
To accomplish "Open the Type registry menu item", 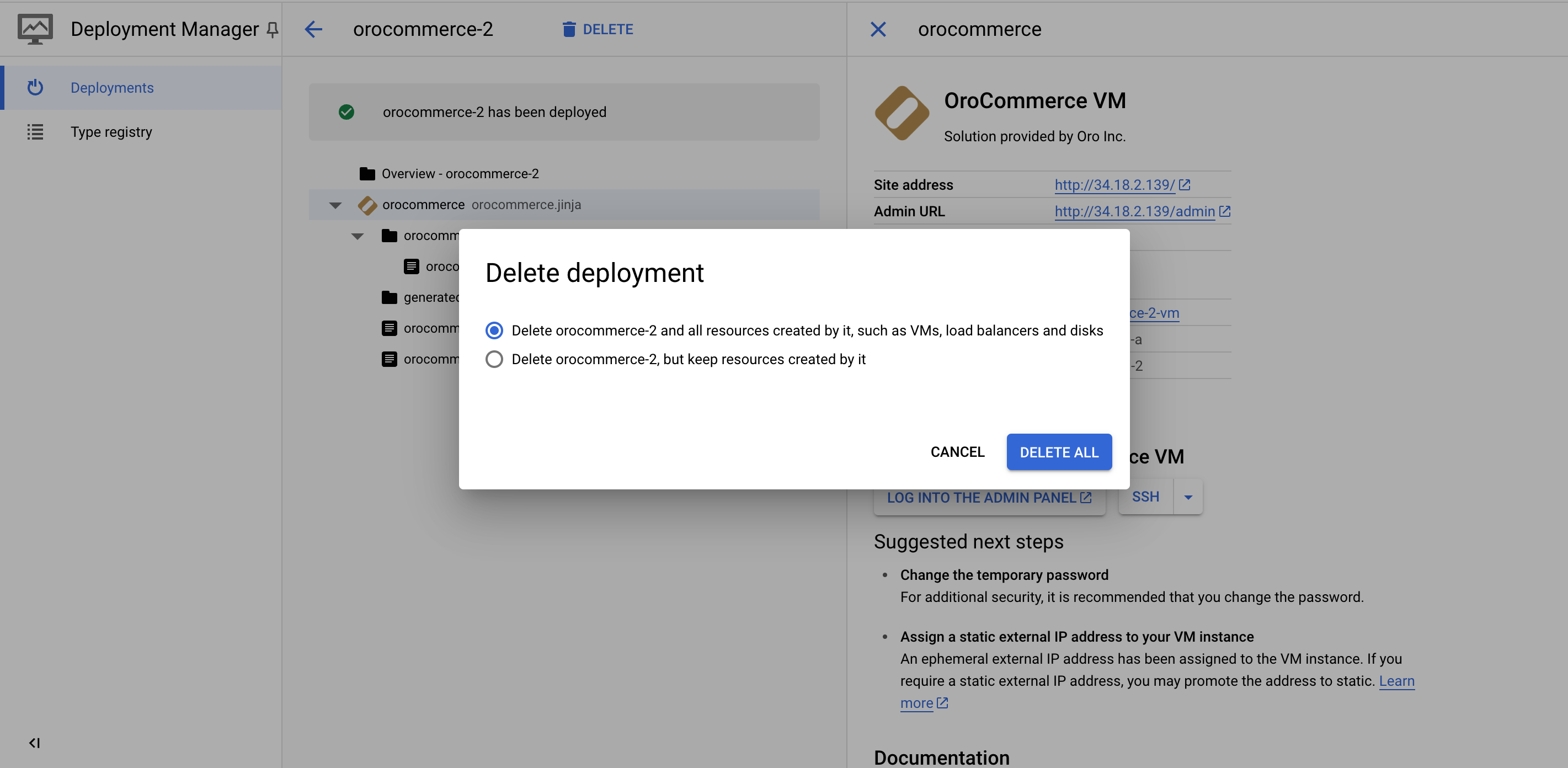I will [x=111, y=132].
